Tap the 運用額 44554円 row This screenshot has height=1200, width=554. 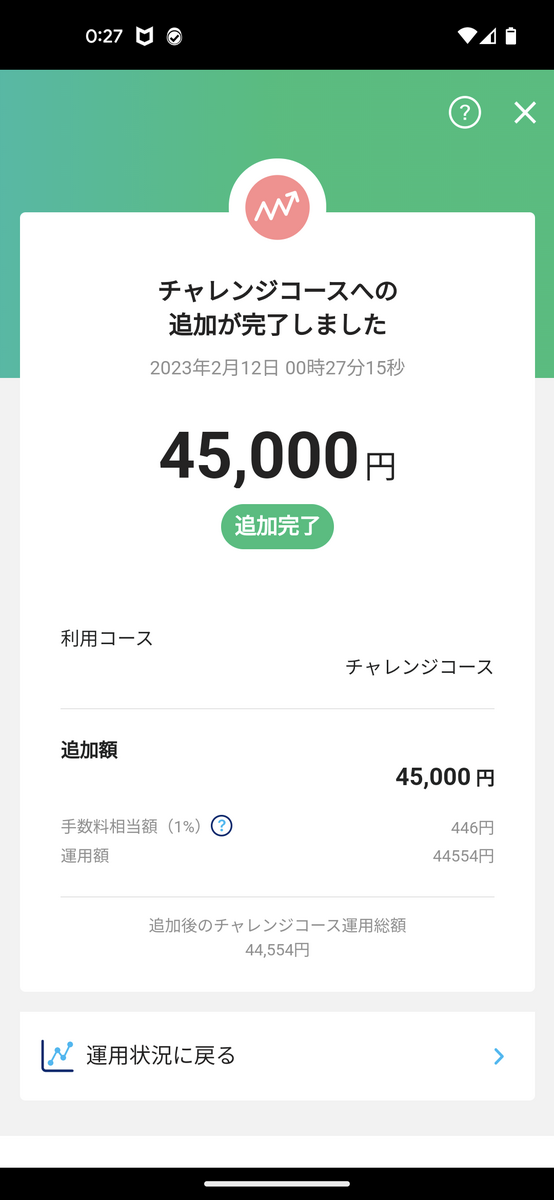coord(277,856)
